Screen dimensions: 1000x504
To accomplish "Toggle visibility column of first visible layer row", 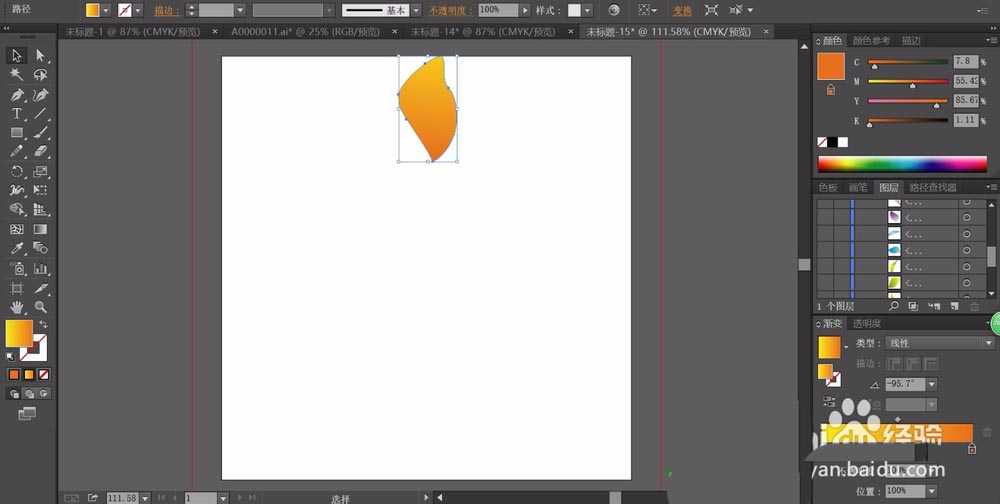I will (825, 203).
